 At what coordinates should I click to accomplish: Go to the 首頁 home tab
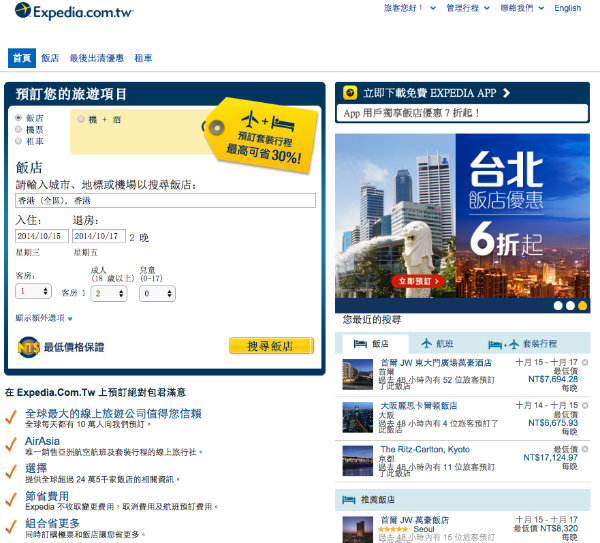point(22,58)
